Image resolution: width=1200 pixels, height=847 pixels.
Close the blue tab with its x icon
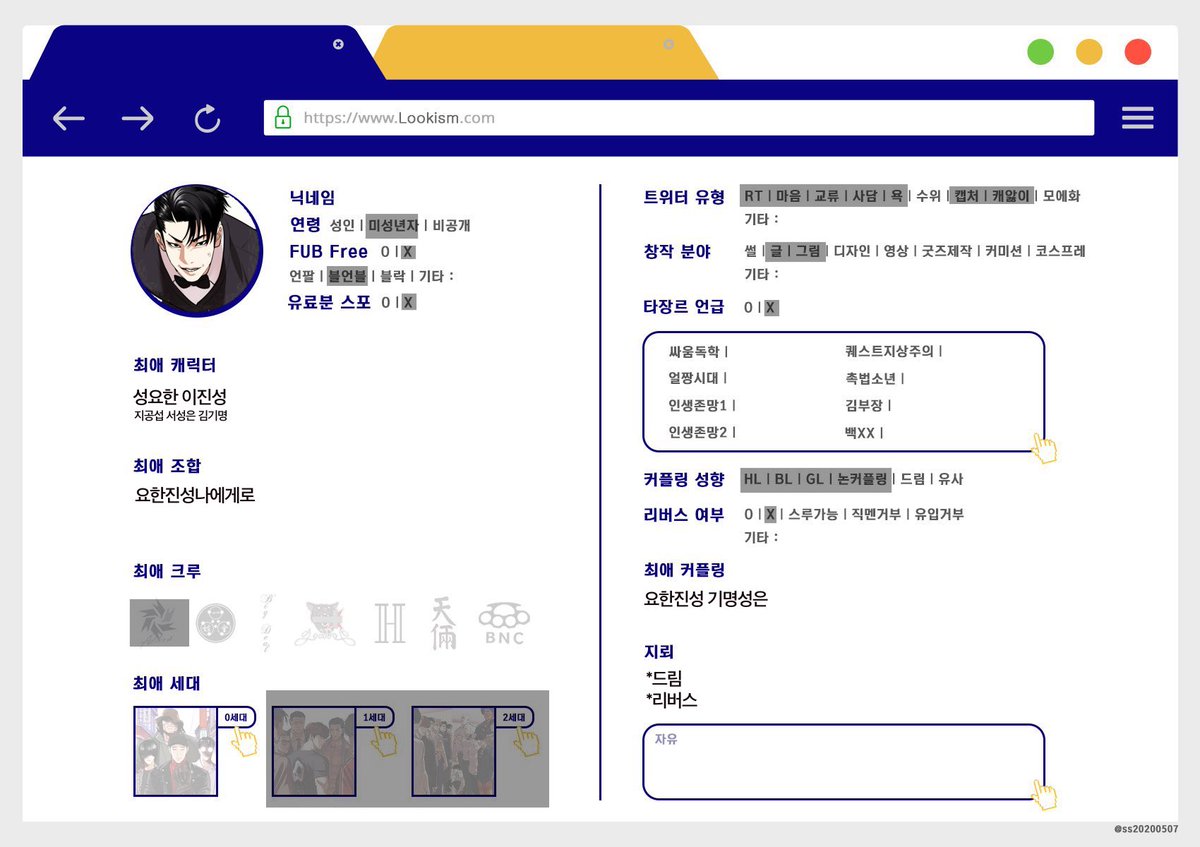point(338,44)
